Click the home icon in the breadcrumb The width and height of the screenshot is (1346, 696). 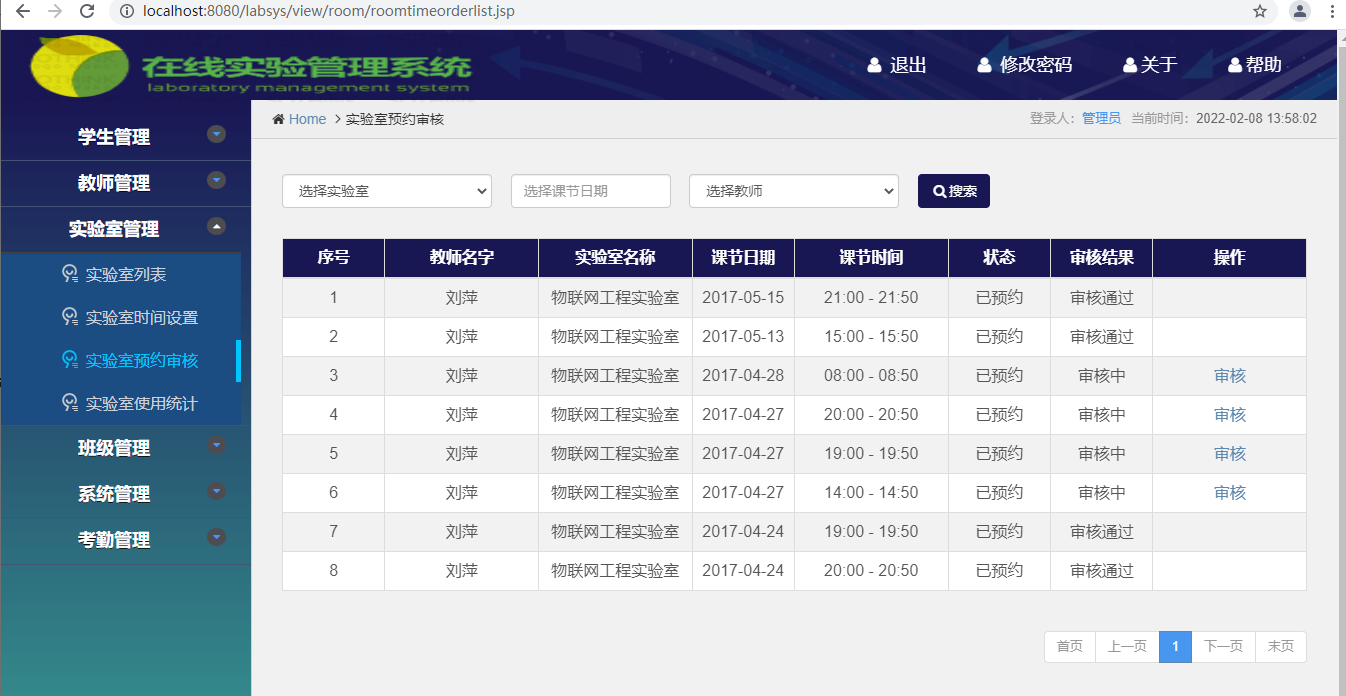pyautogui.click(x=278, y=119)
